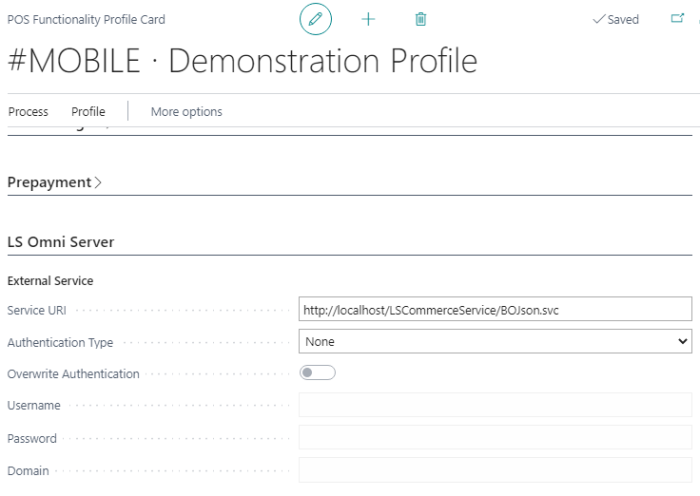
Task: Click the pencil edit icon
Action: [316, 20]
